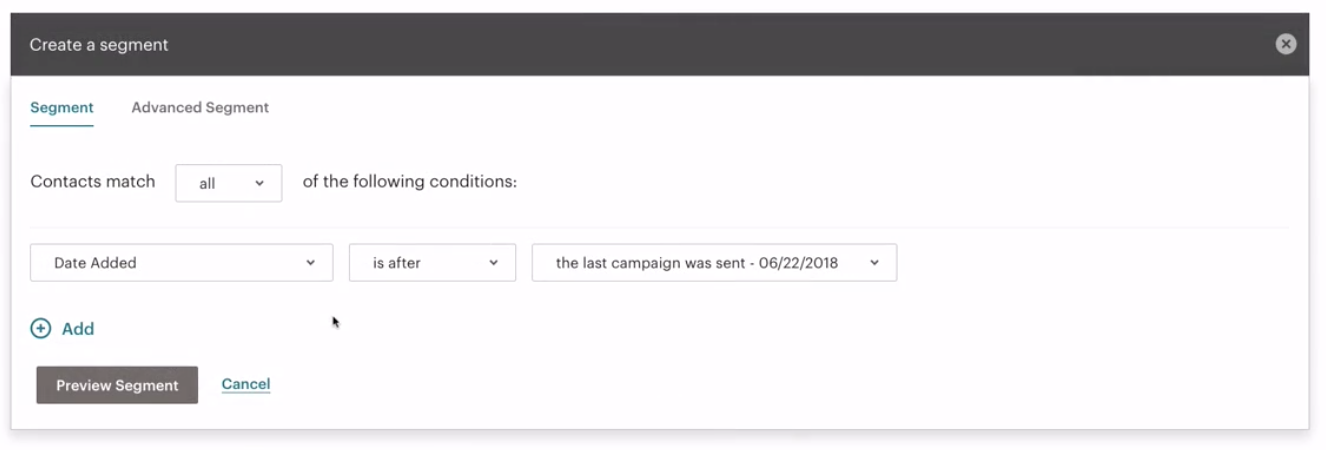Click the Cancel link
This screenshot has width=1326, height=450.
coord(246,384)
